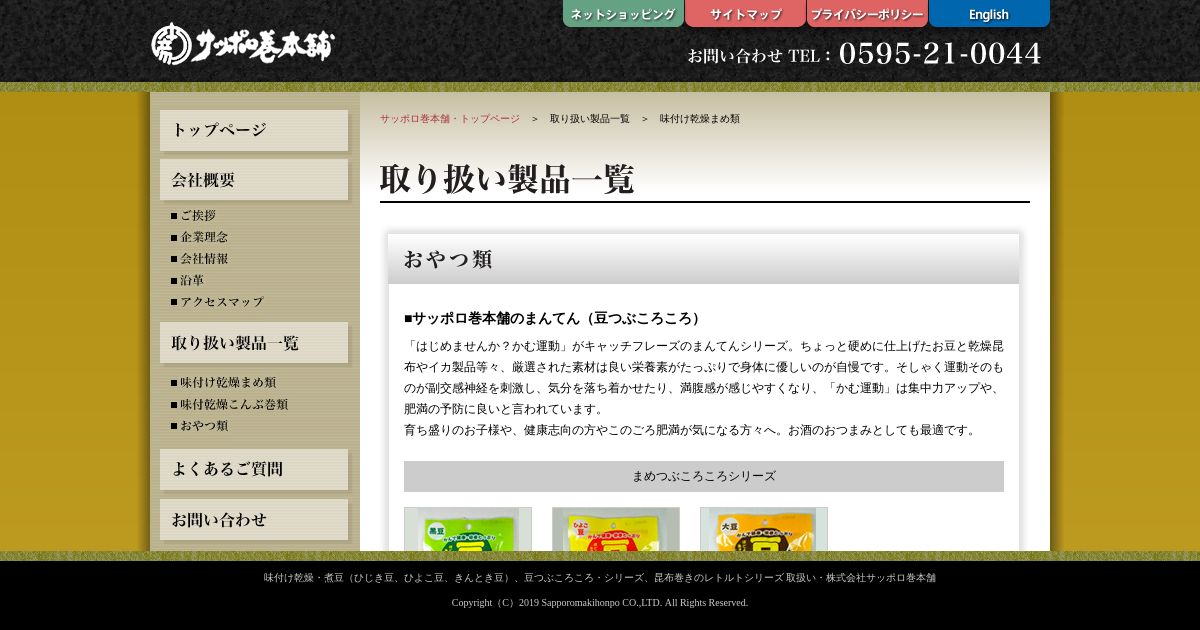Click breadcrumb 取り扱い製品一覧
Image resolution: width=1200 pixels, height=630 pixels.
(x=590, y=119)
